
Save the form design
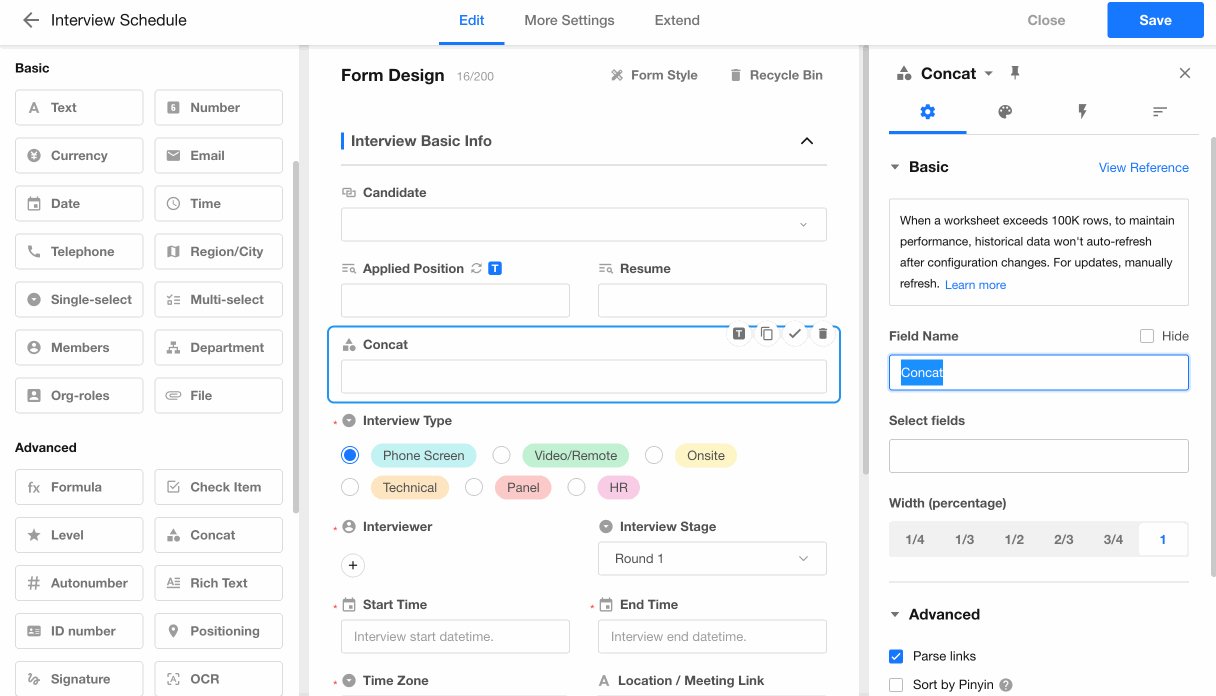click(1155, 20)
